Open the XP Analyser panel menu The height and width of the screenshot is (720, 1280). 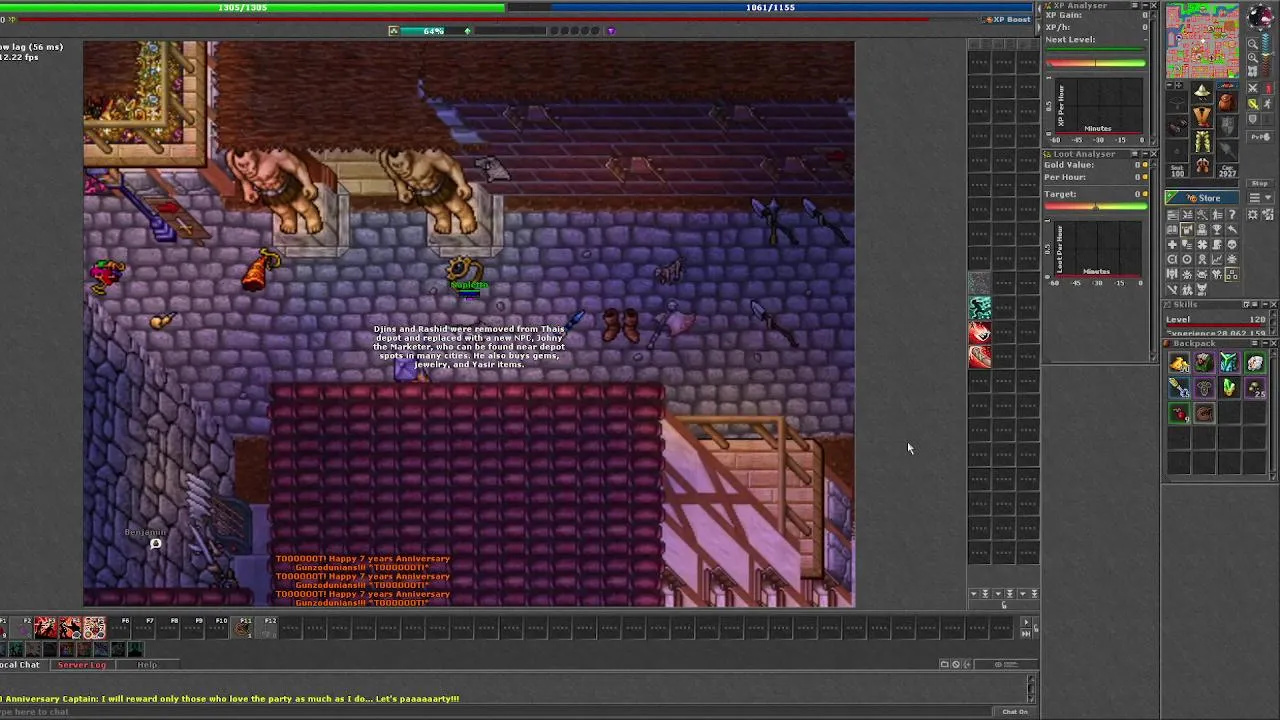(x=1135, y=5)
